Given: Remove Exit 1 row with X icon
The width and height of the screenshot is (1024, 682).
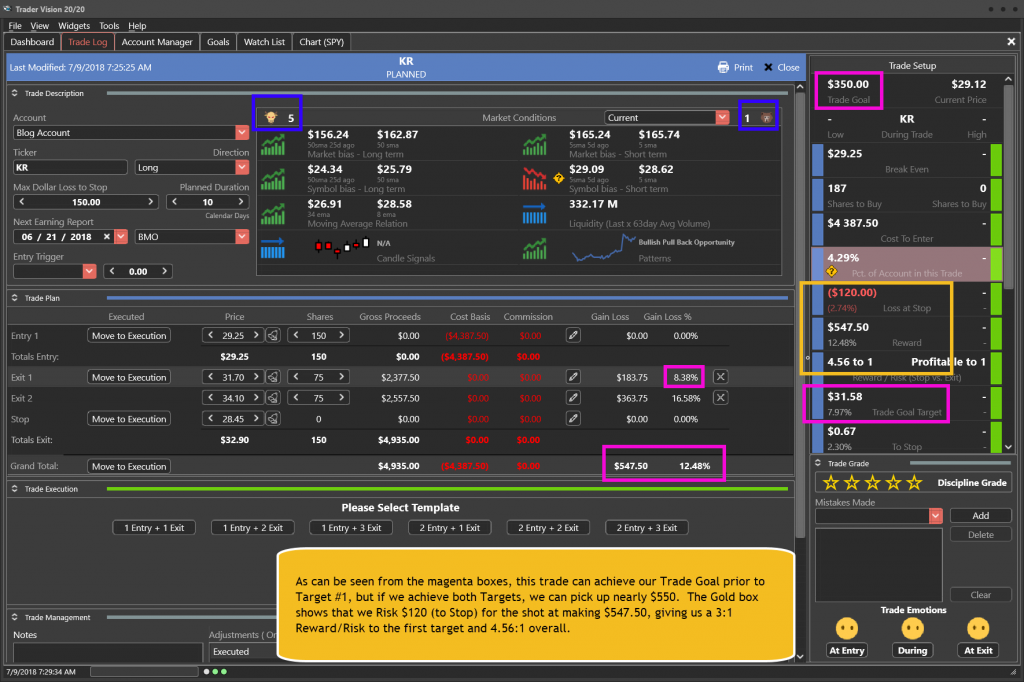Looking at the screenshot, I should coord(720,377).
